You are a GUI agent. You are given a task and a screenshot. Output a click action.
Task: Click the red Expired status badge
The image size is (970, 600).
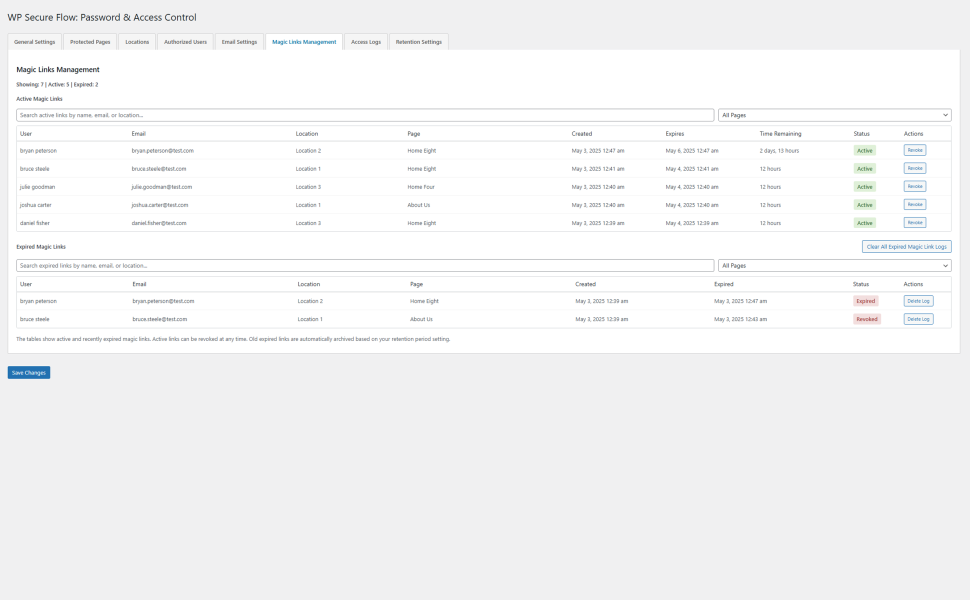coord(865,301)
